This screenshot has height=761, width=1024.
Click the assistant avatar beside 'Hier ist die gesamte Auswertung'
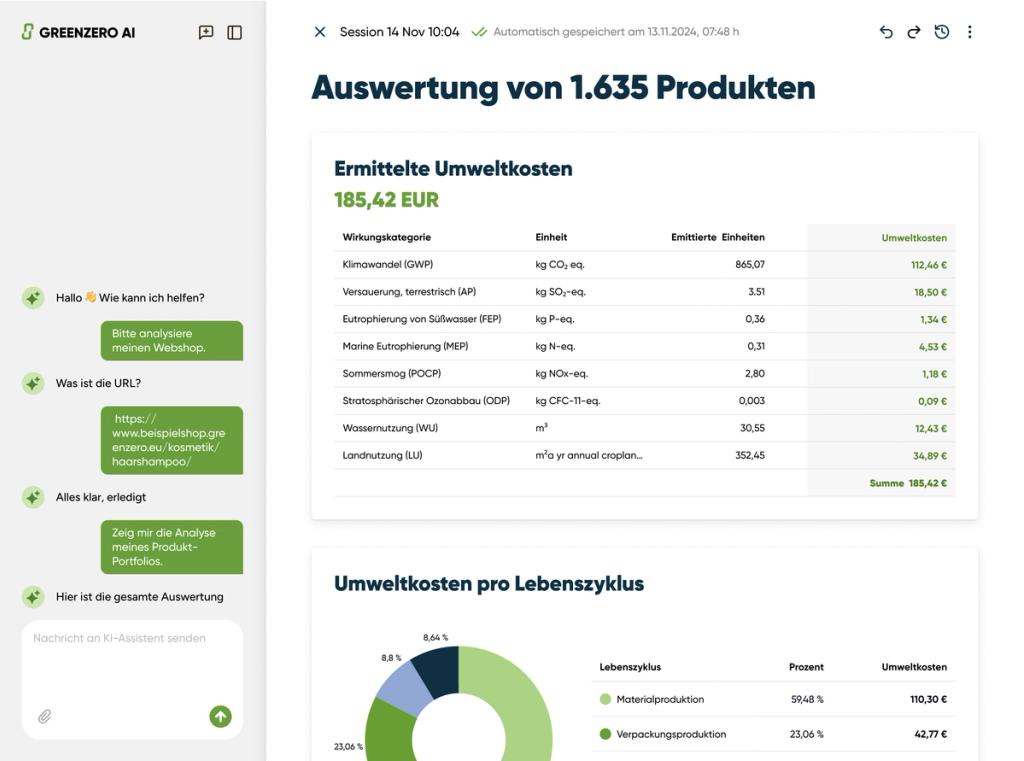pos(33,596)
